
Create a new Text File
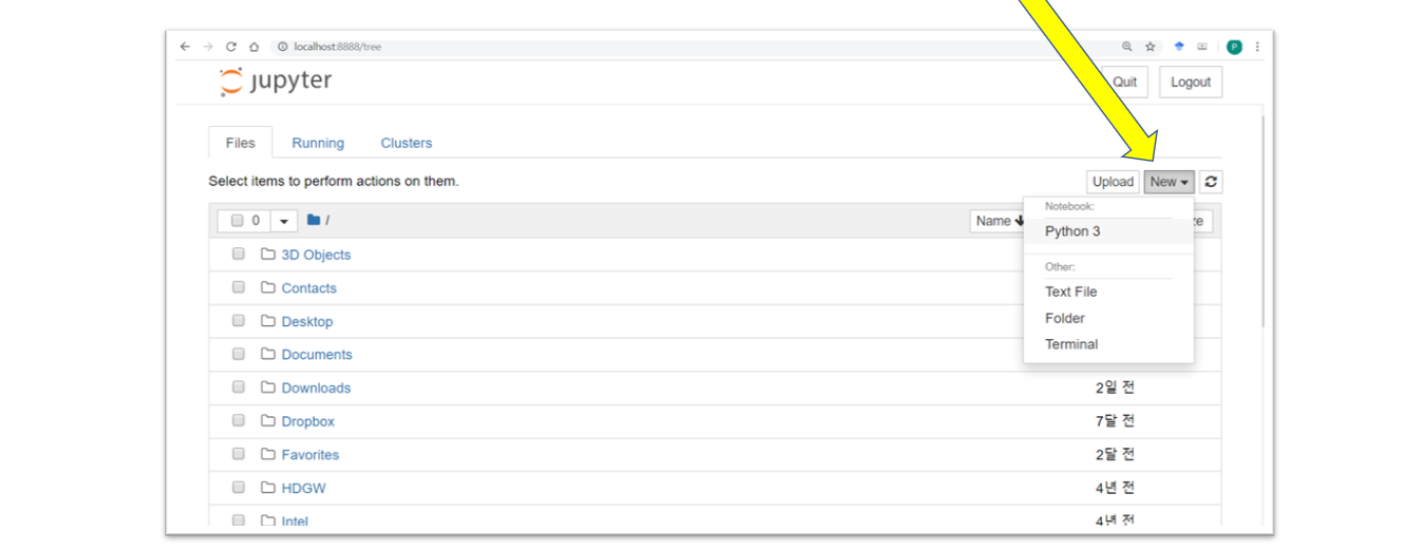pyautogui.click(x=1108, y=292)
